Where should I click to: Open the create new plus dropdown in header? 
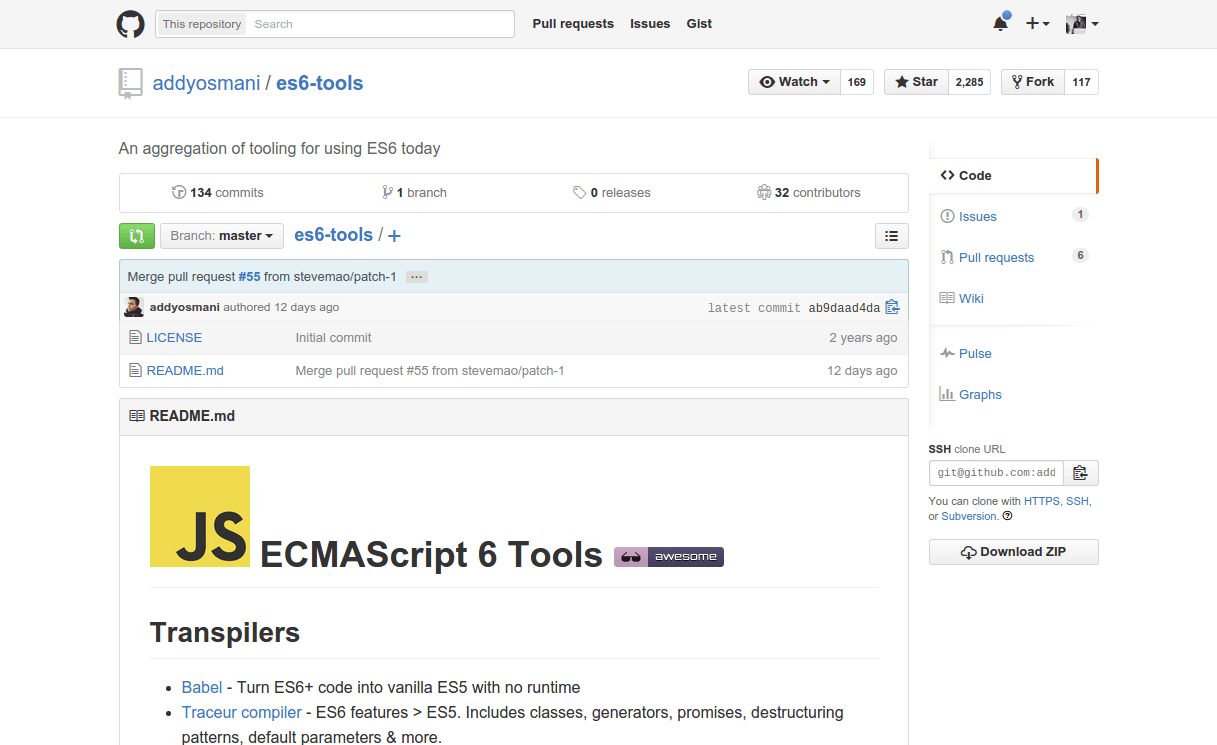coord(1037,24)
